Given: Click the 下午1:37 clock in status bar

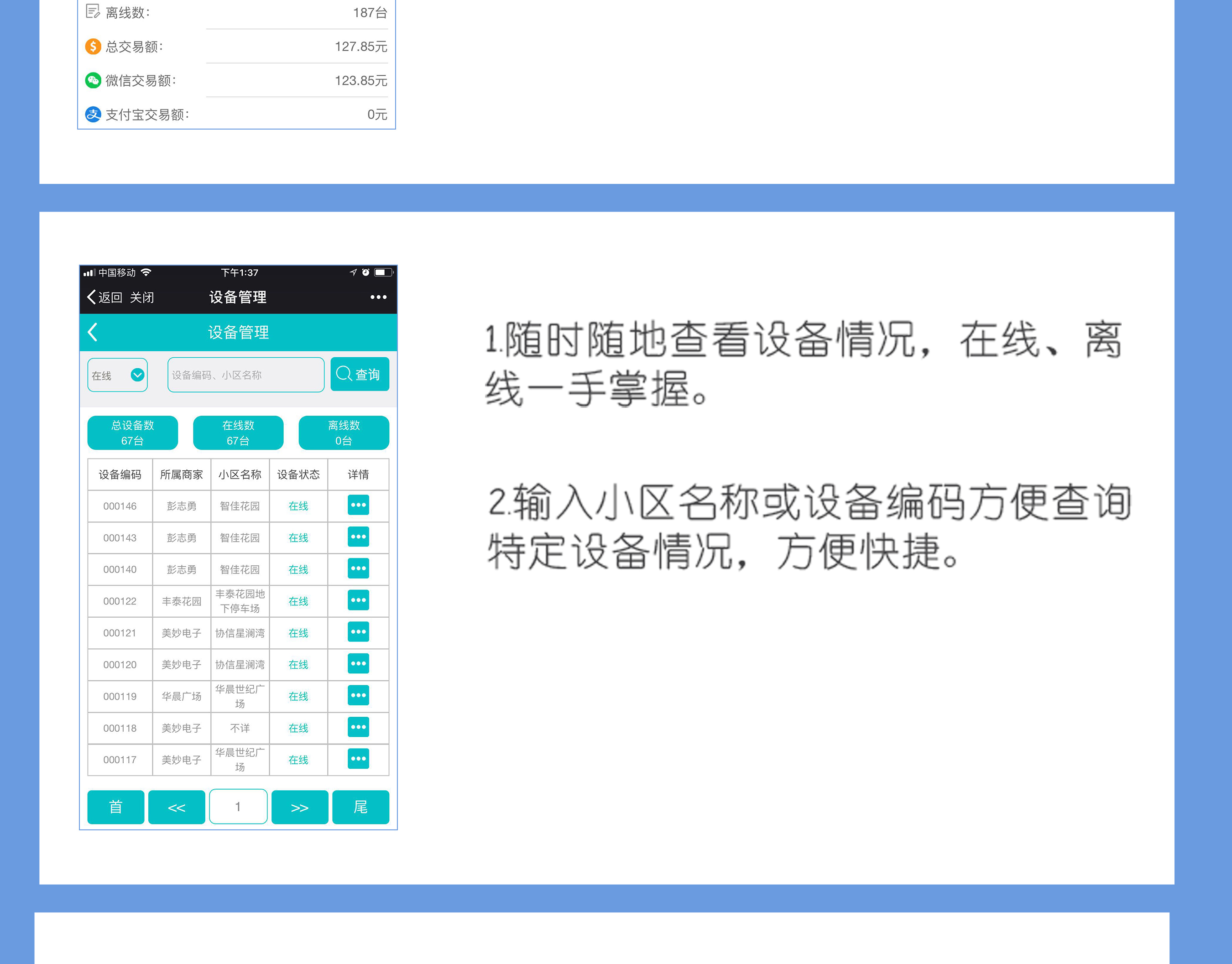Looking at the screenshot, I should coord(240,272).
